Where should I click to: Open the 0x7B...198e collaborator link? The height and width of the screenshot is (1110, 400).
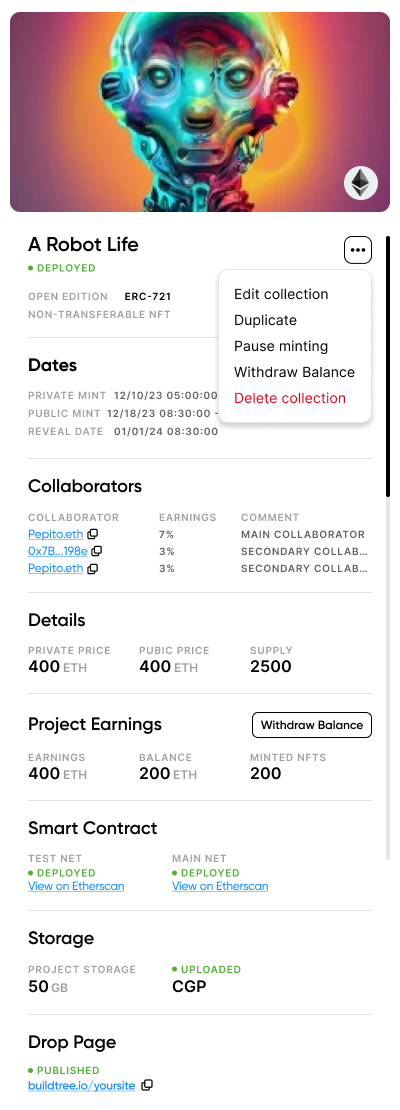[58, 551]
